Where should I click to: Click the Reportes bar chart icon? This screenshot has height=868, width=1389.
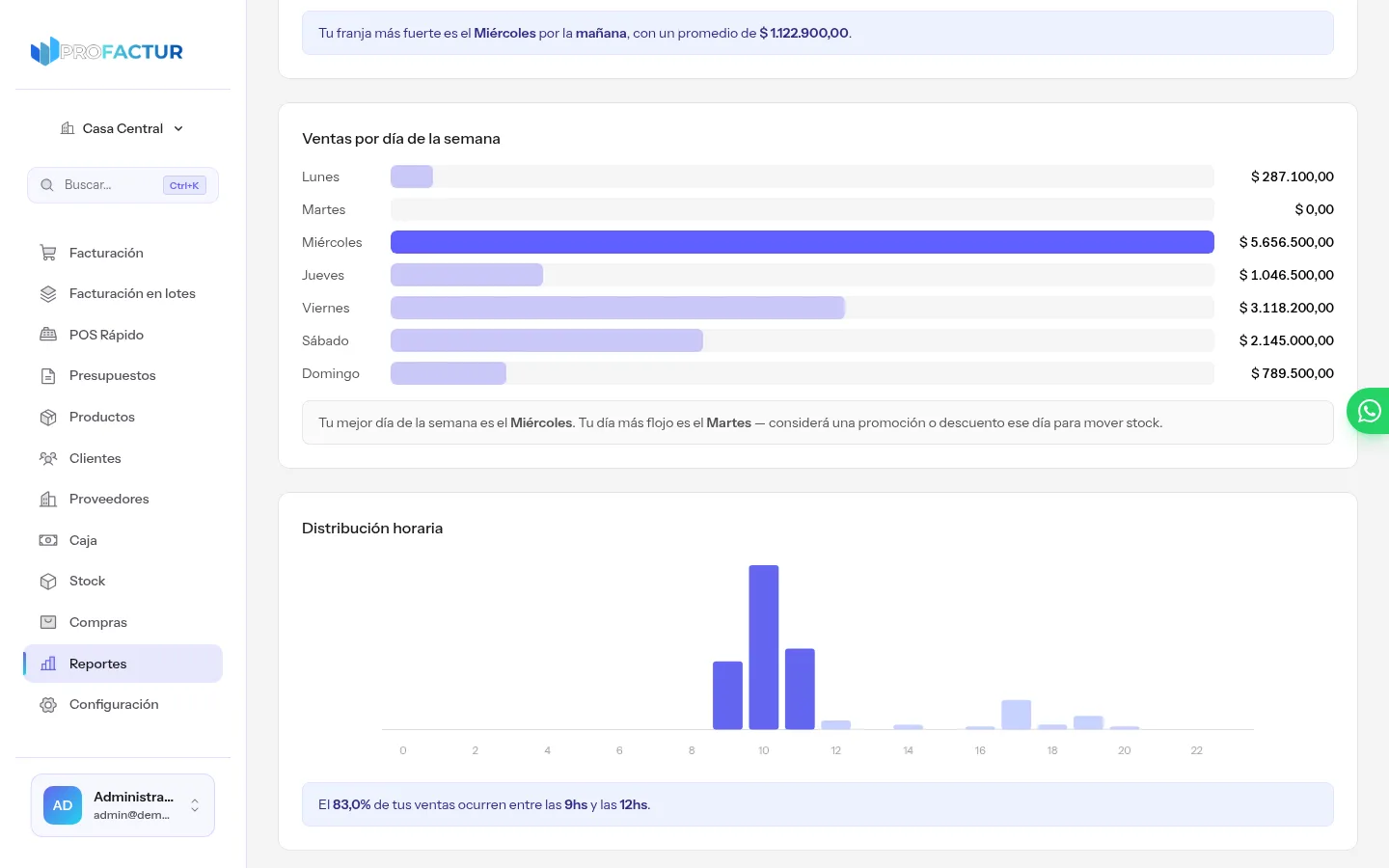pos(48,664)
